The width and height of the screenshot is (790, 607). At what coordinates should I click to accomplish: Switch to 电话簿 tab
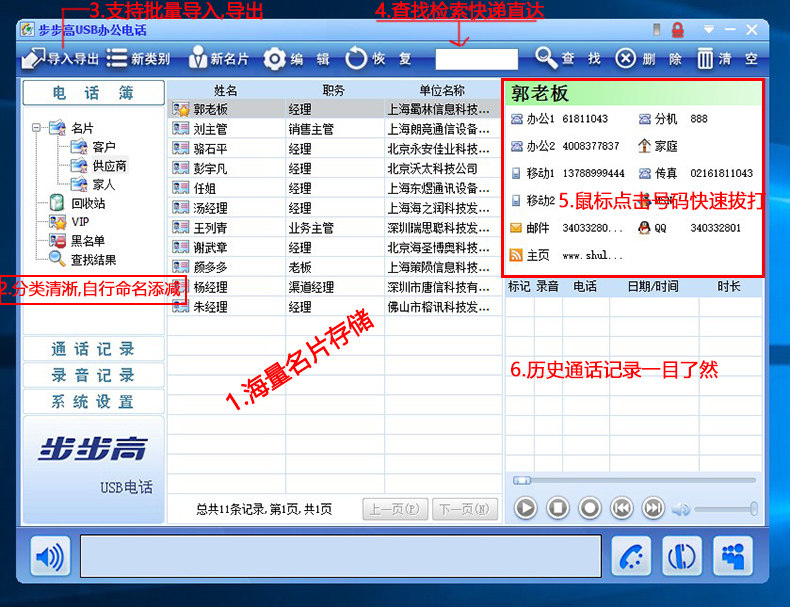(x=94, y=93)
